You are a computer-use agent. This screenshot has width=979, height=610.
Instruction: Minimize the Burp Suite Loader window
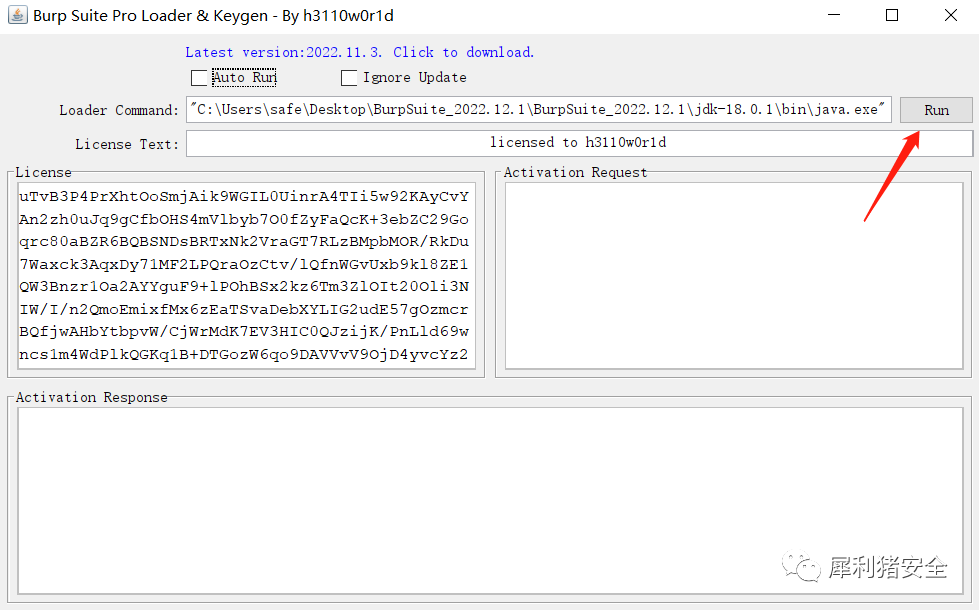click(834, 15)
